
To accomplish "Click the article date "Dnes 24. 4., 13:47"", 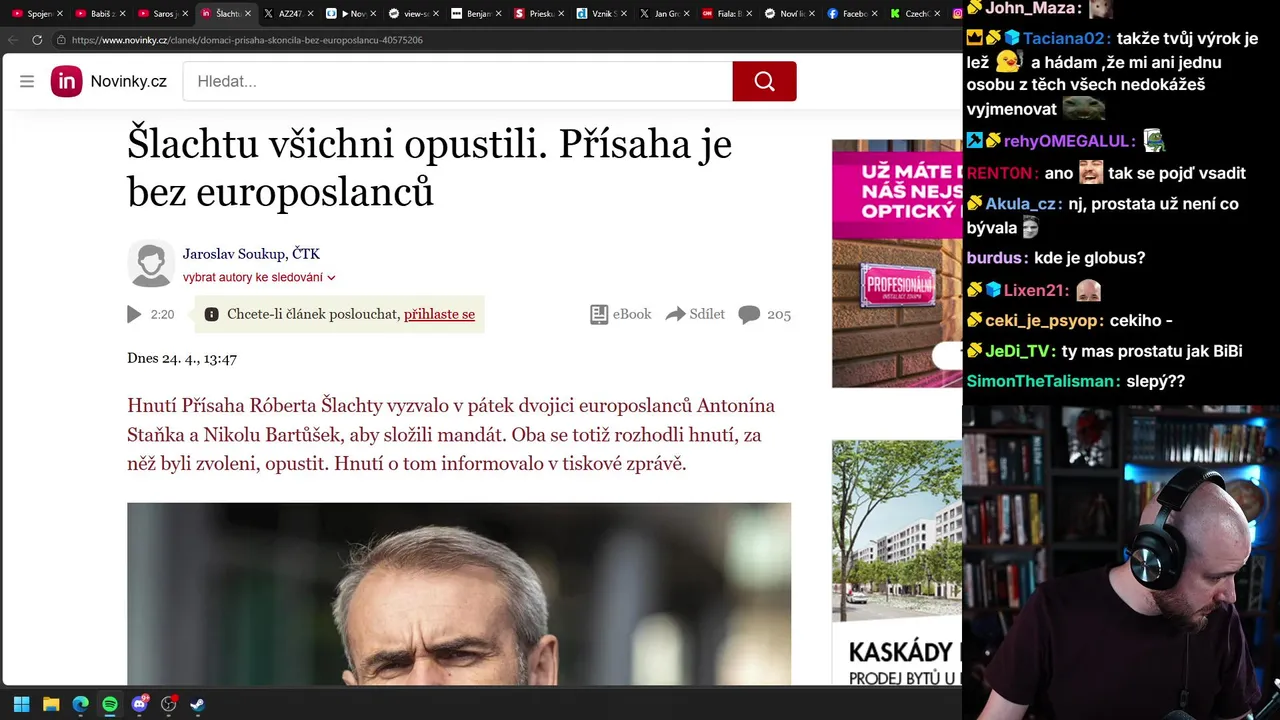I will [182, 358].
